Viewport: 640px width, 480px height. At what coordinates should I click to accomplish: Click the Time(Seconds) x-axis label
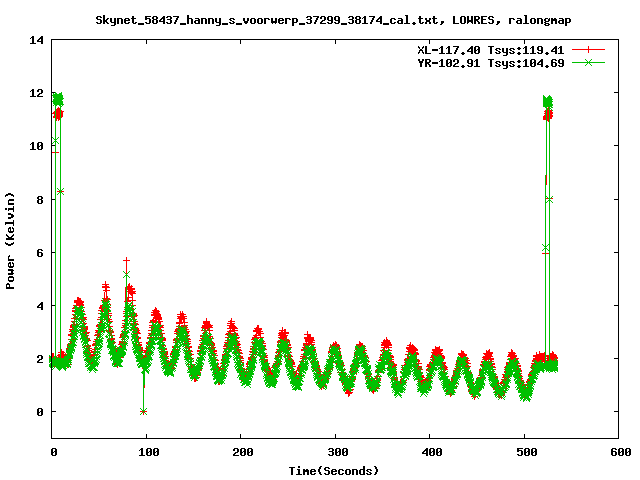point(333,471)
